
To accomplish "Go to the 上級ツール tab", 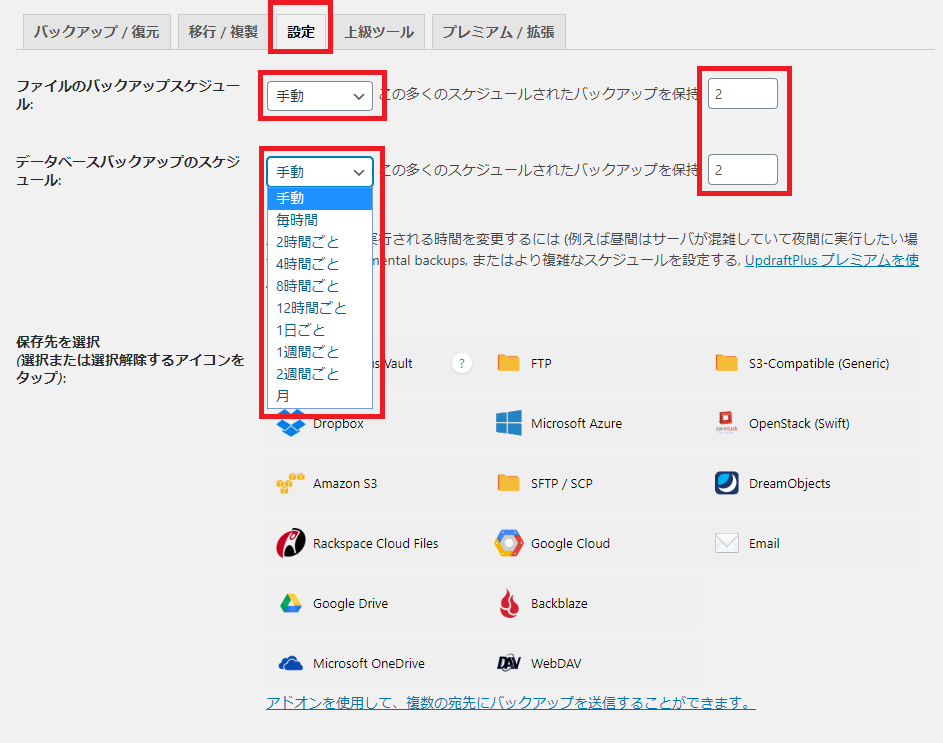I will click(x=379, y=32).
